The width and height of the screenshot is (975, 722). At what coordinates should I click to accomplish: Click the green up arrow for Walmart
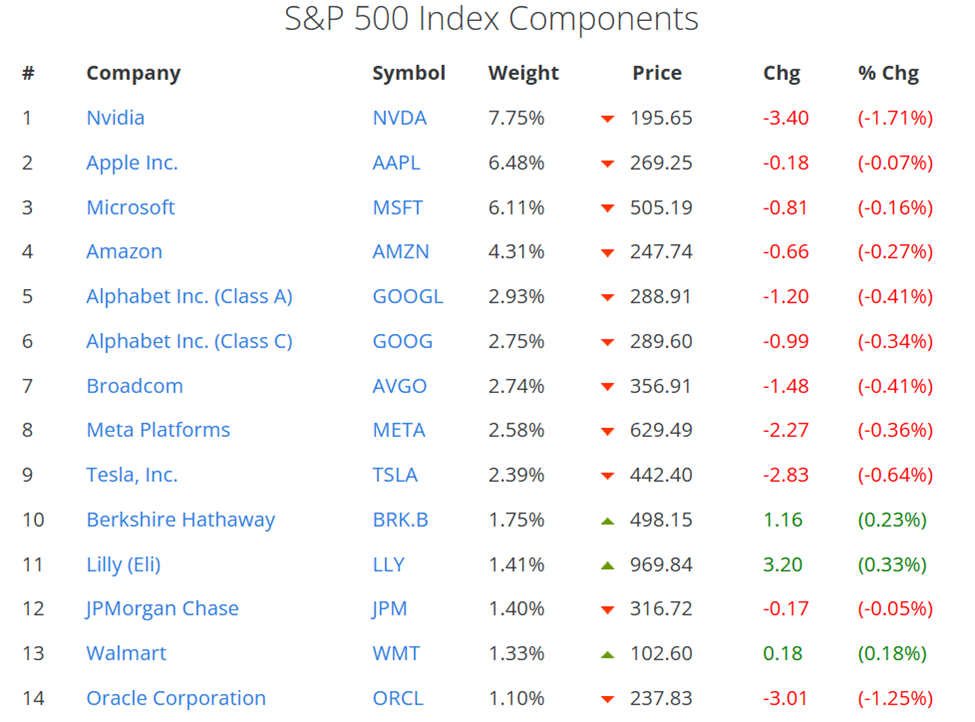607,654
